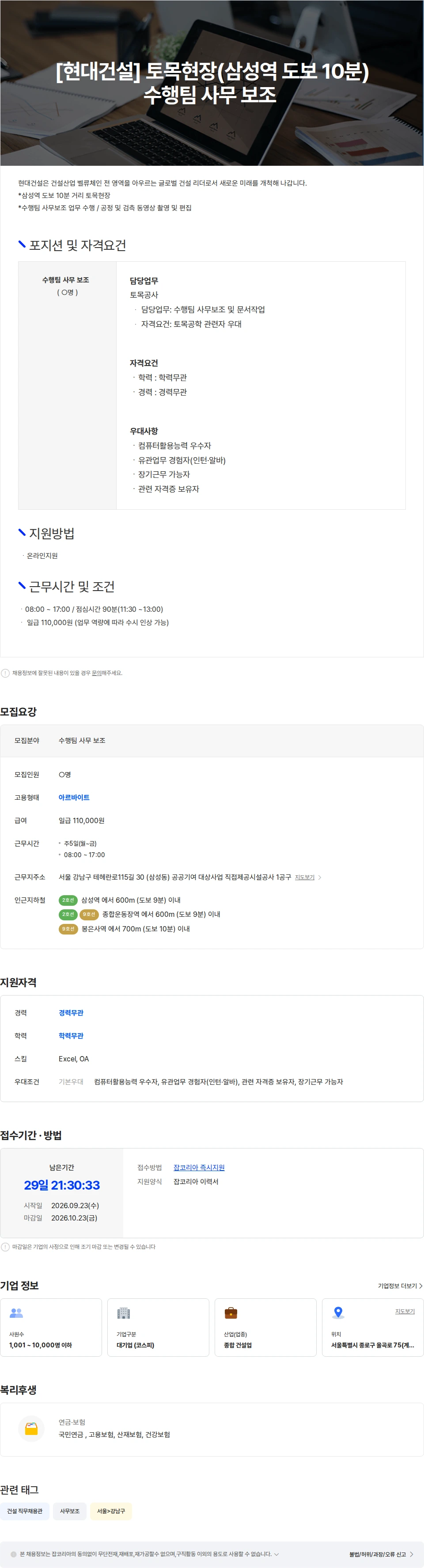This screenshot has width=424, height=1568.
Task: Click the 사원수 company info card
Action: [51, 1327]
